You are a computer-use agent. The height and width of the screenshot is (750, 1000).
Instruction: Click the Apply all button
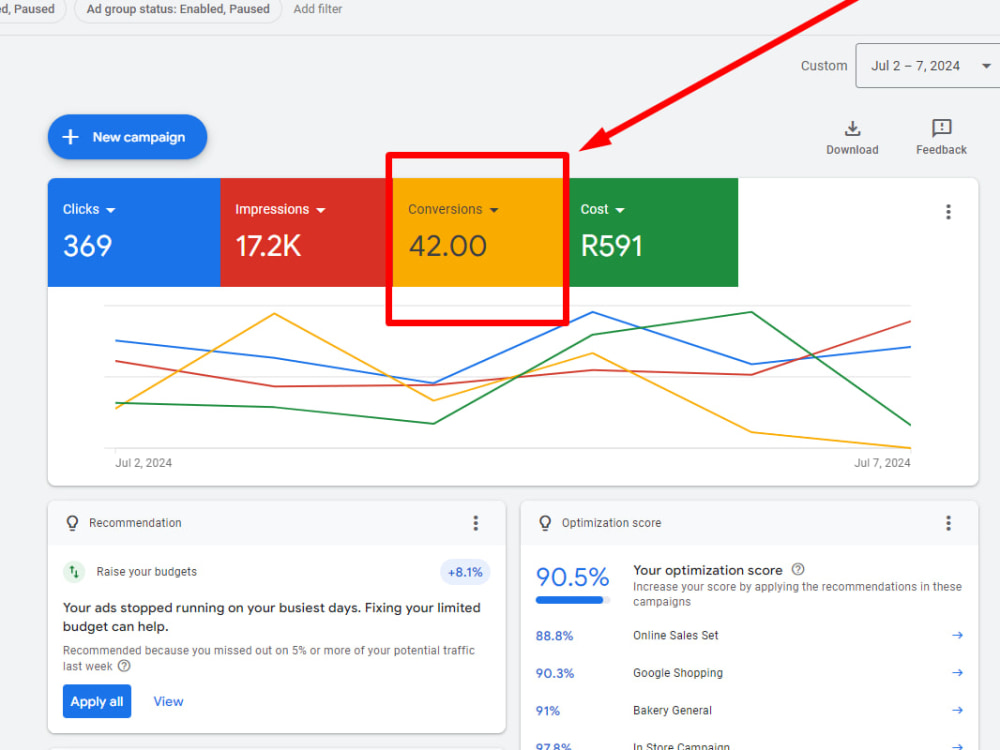[x=97, y=702]
